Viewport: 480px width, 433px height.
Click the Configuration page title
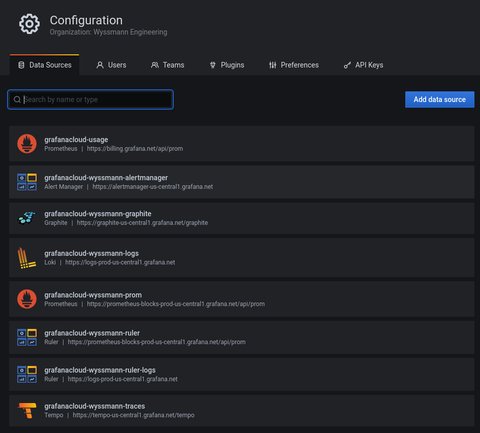(86, 20)
